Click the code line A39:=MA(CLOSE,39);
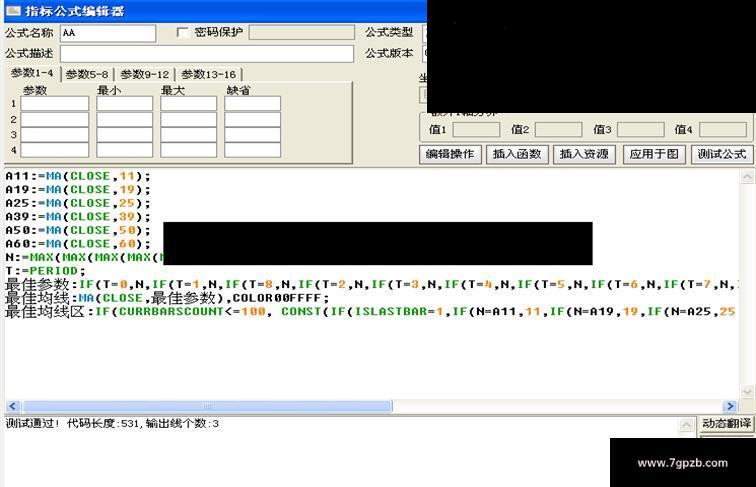This screenshot has height=487, width=756. (x=78, y=216)
